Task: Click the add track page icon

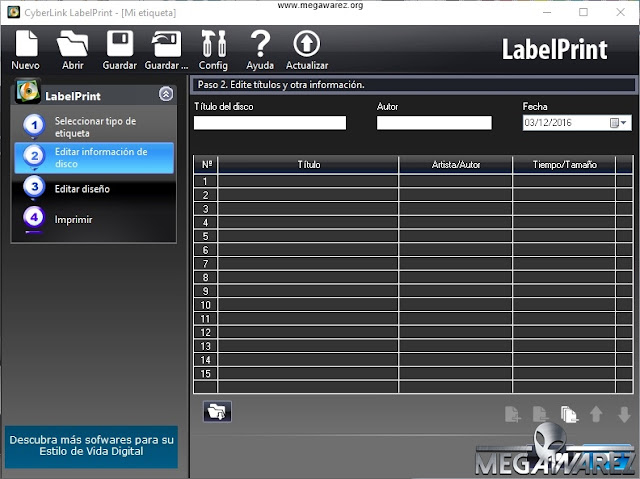Action: tap(513, 415)
